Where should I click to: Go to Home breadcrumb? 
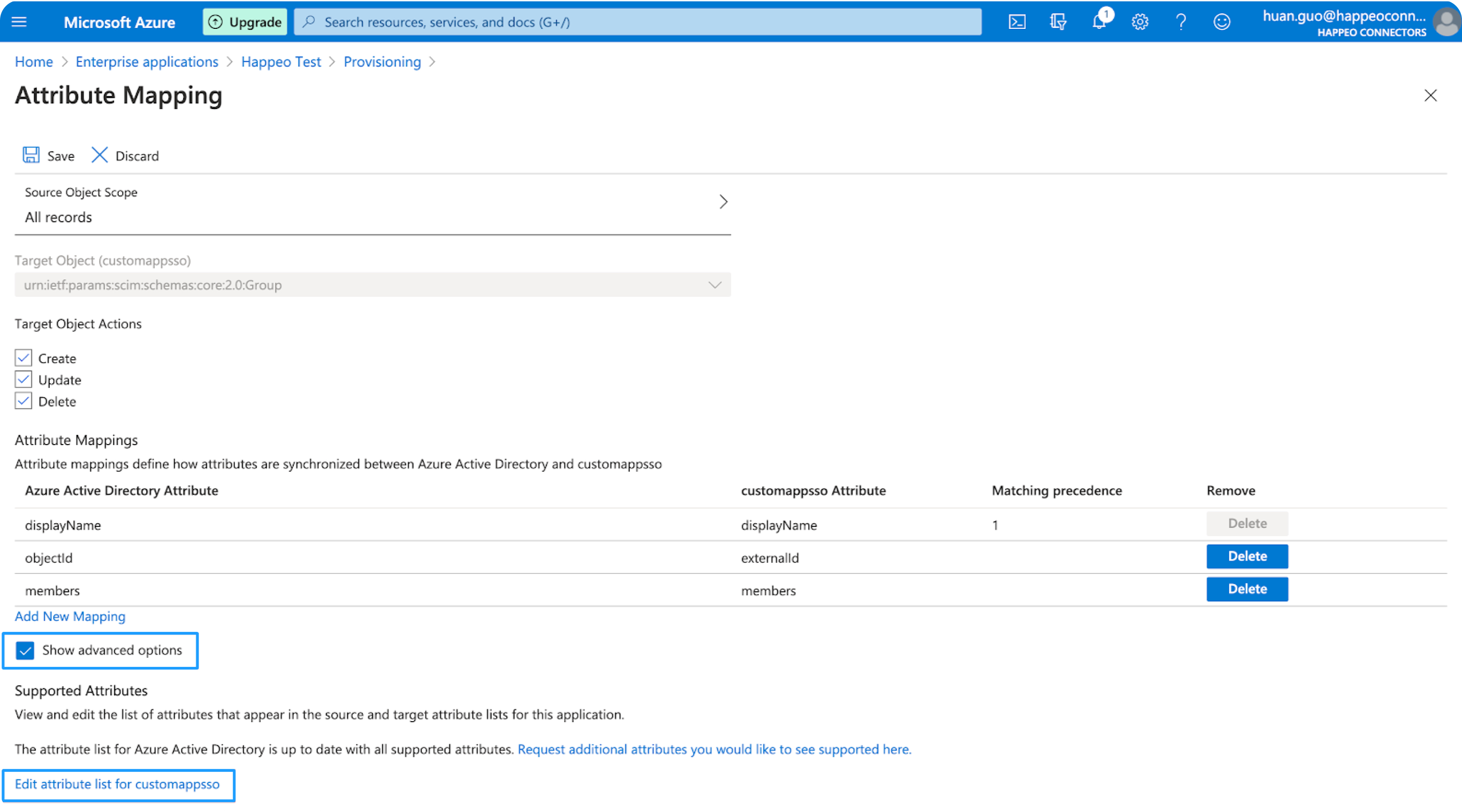click(34, 61)
